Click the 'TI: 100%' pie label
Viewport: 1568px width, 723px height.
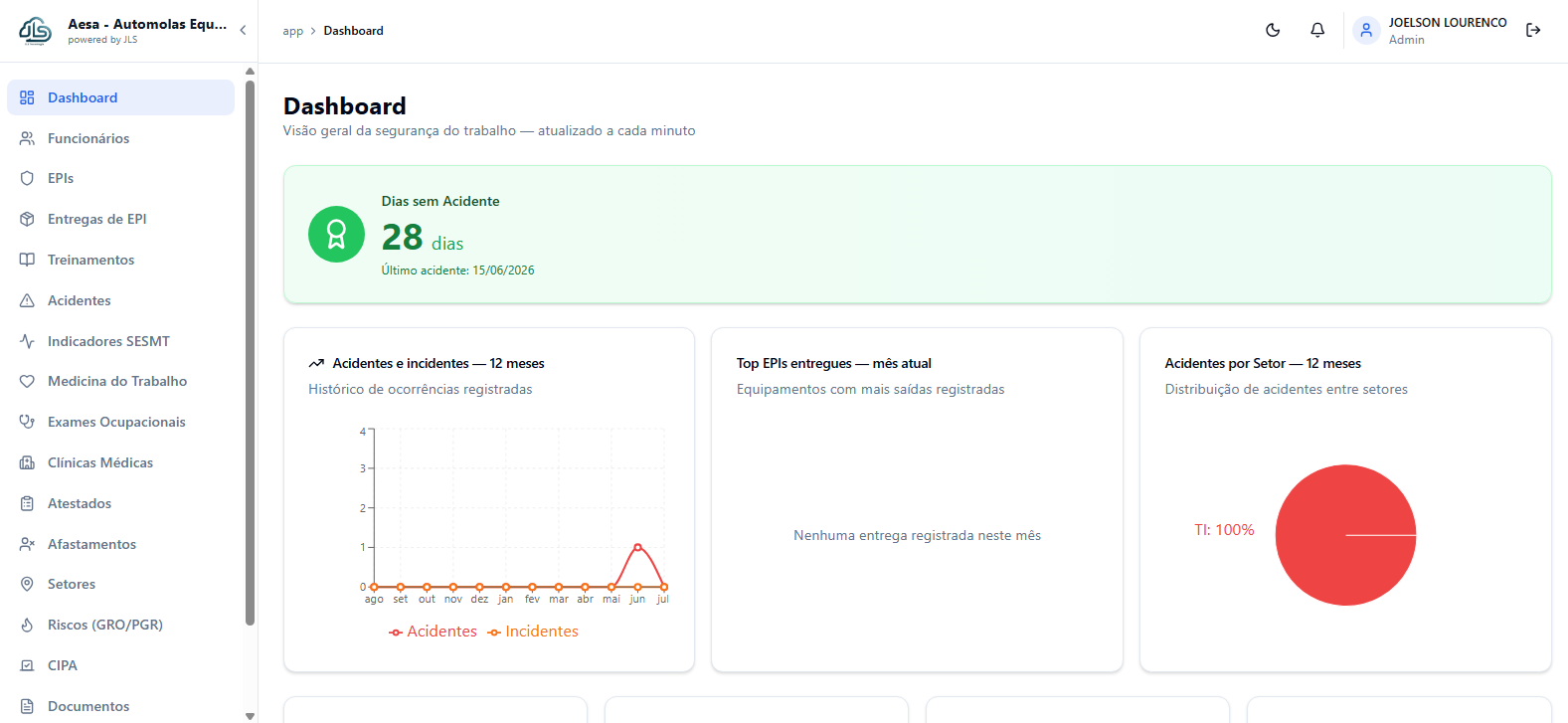point(1224,530)
